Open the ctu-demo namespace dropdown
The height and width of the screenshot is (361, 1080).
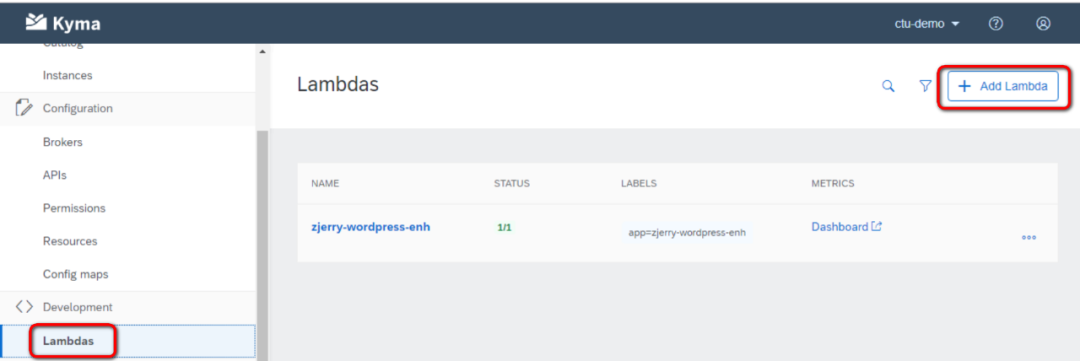(927, 23)
